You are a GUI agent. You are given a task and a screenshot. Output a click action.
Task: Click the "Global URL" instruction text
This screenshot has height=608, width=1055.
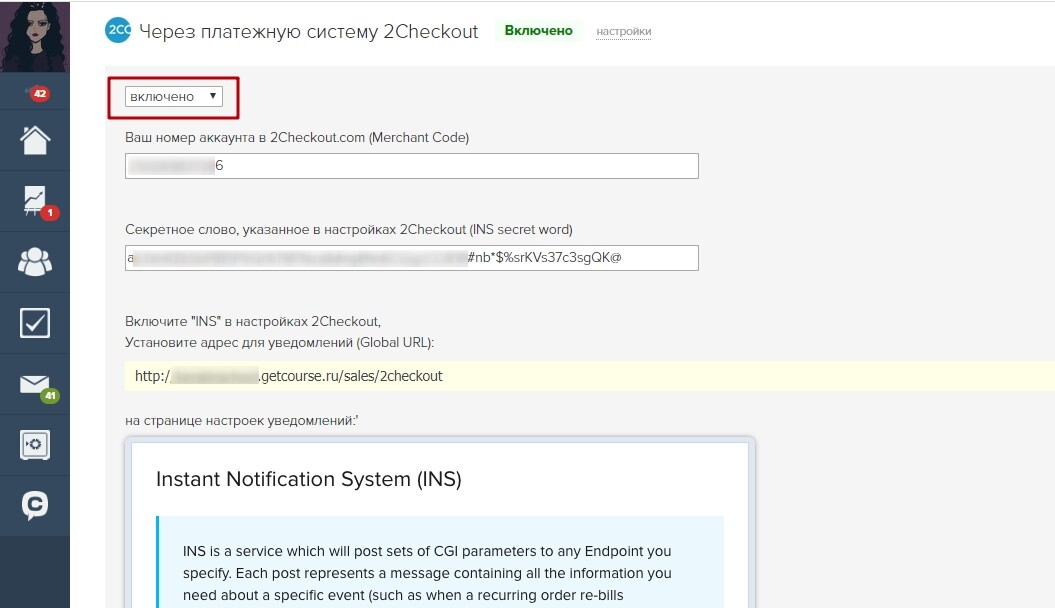point(279,342)
